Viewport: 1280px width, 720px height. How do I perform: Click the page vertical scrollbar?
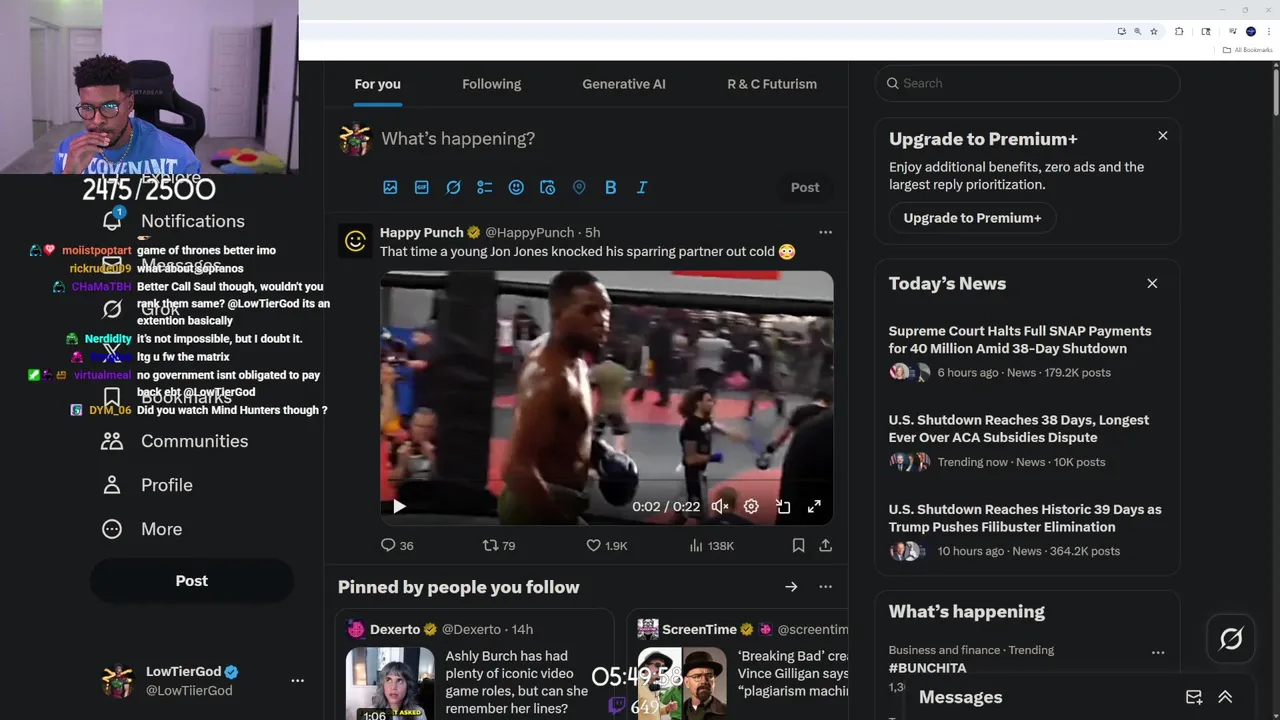(x=1275, y=90)
